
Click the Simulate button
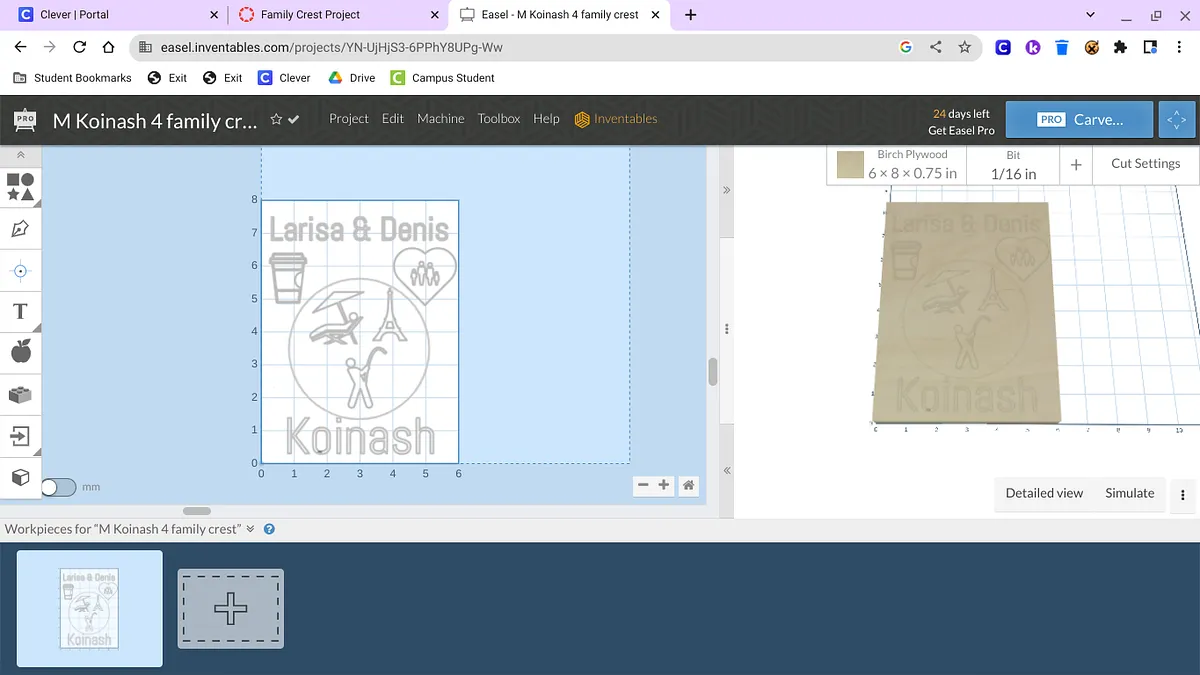pos(1129,493)
